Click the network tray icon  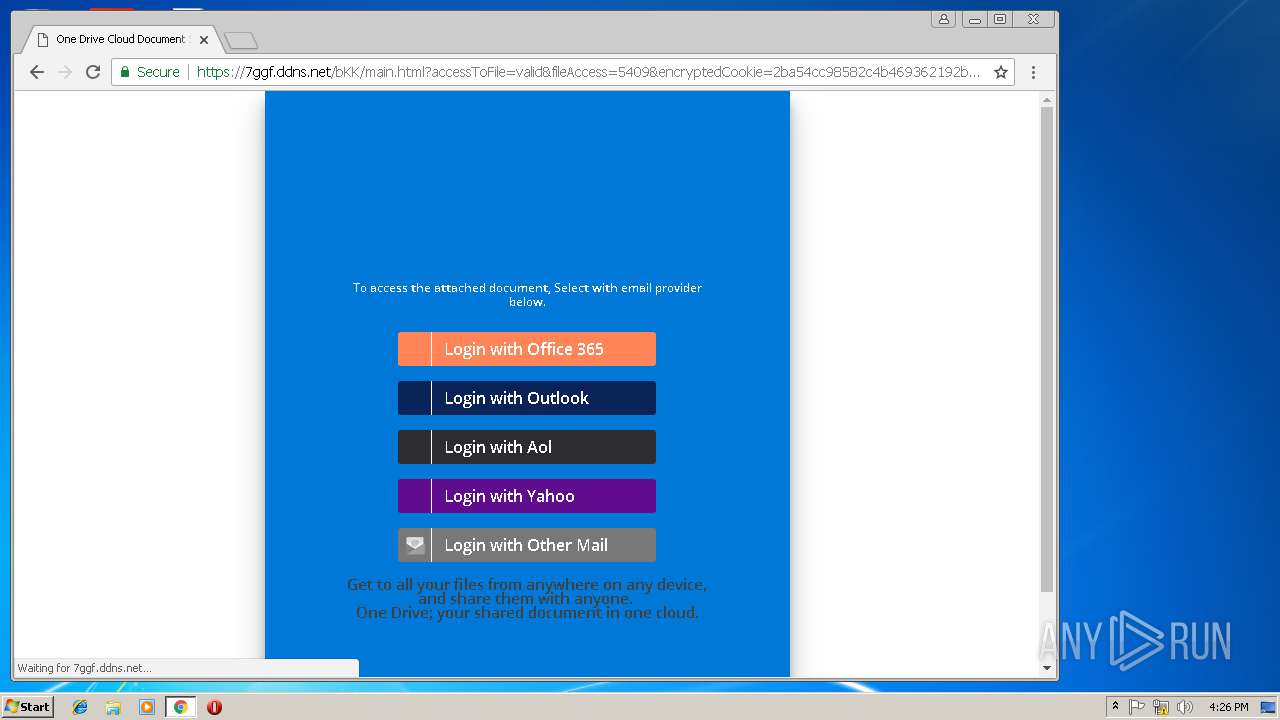click(1161, 707)
